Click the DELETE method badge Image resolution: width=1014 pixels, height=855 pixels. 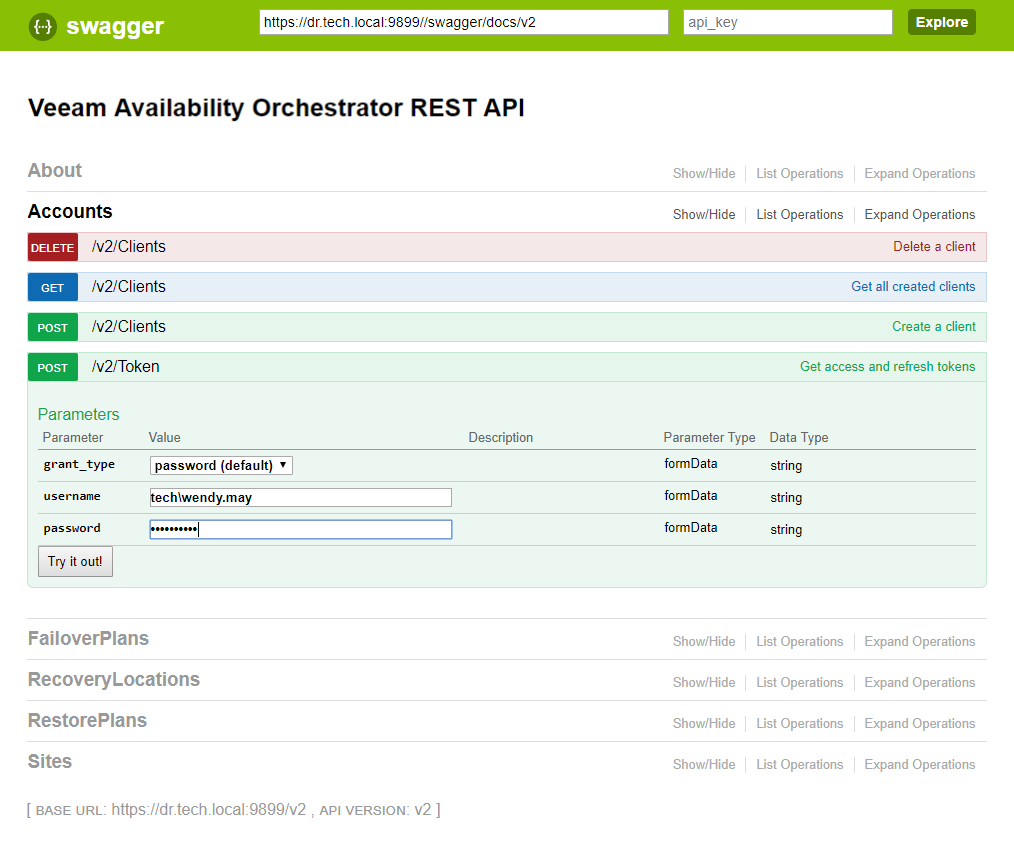click(x=52, y=248)
